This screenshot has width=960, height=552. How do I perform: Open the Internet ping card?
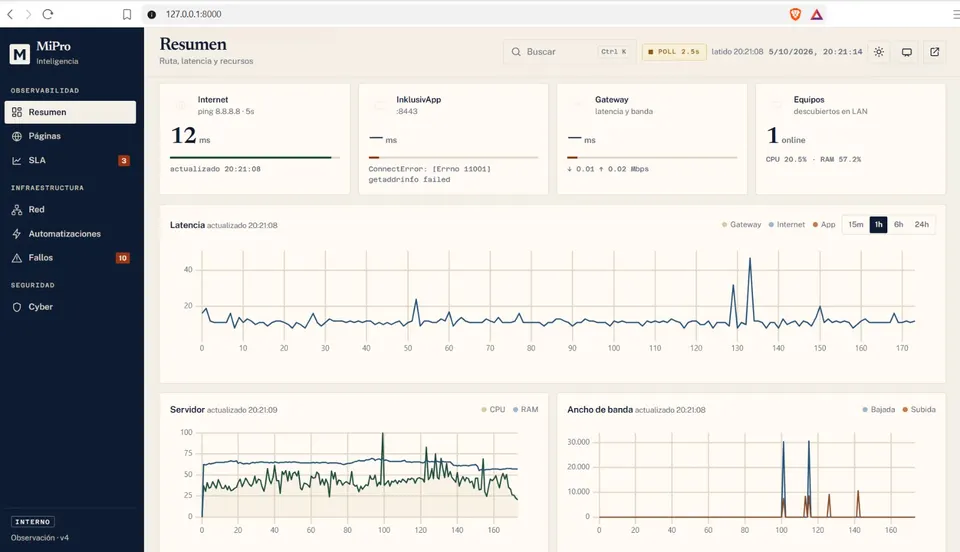pos(255,139)
